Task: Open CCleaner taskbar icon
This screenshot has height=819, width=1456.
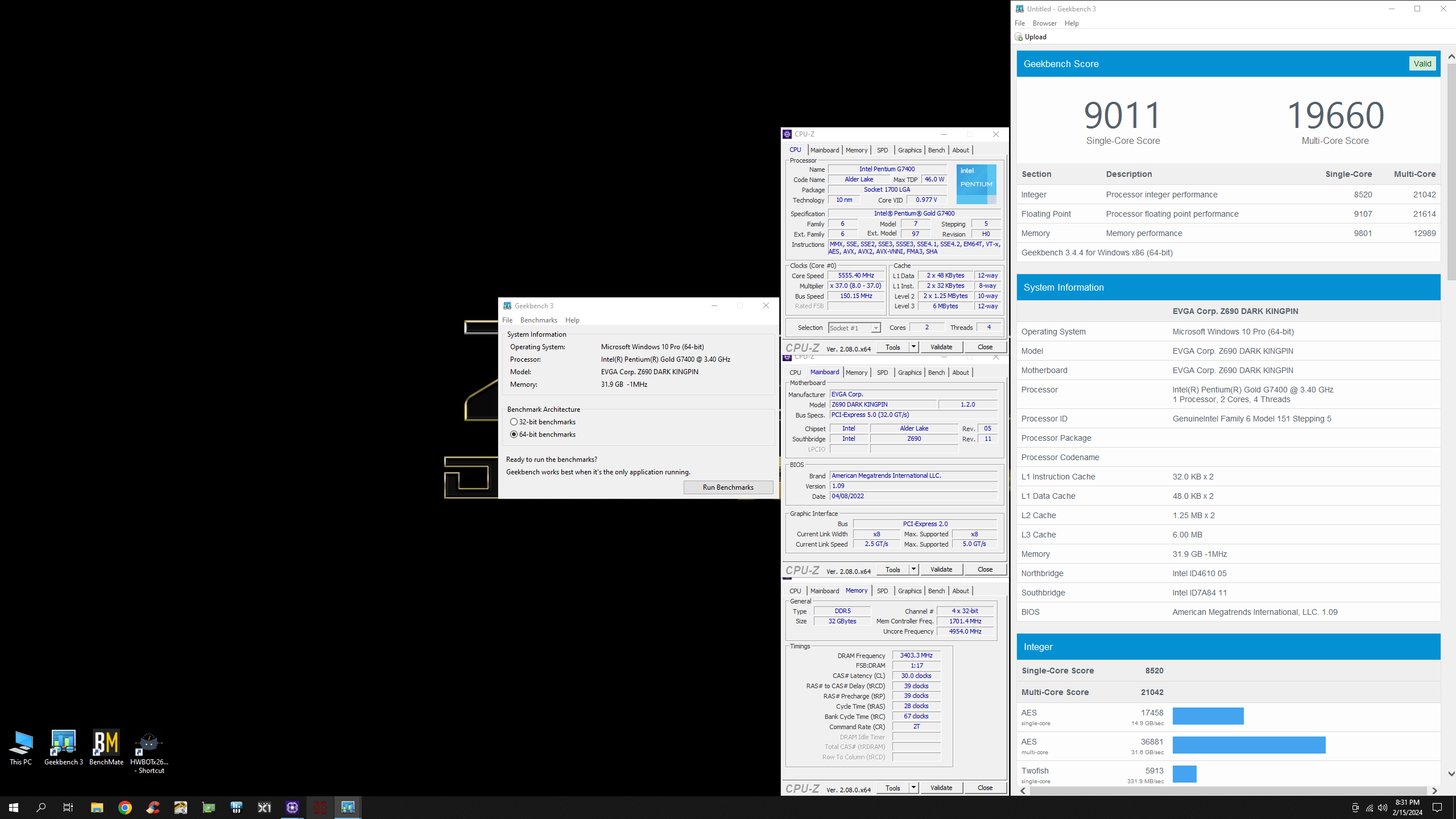Action: click(x=153, y=807)
